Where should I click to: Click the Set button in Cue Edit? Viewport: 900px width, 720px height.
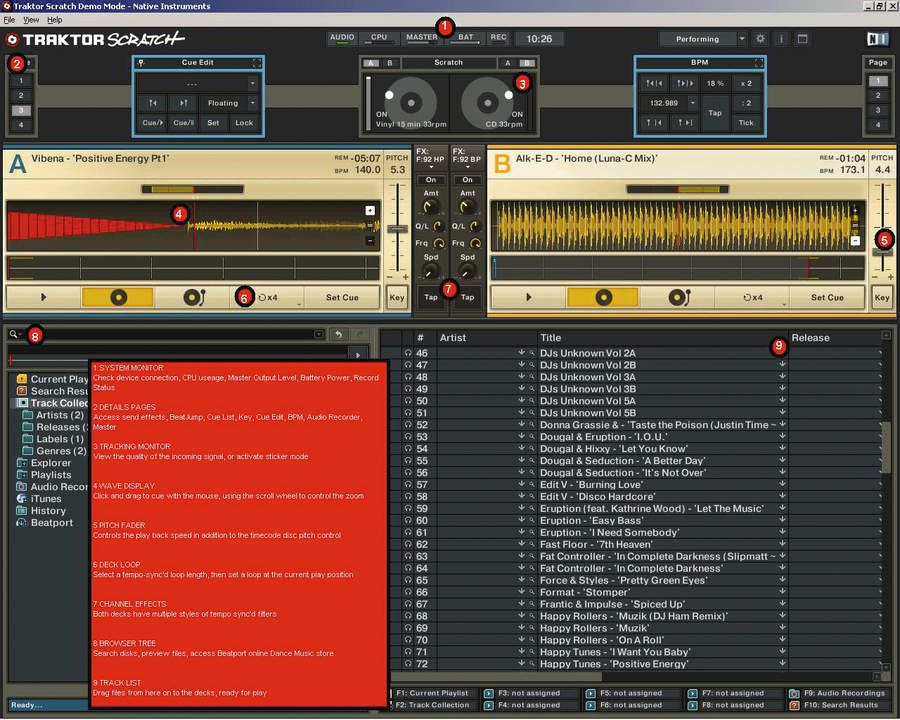(213, 123)
